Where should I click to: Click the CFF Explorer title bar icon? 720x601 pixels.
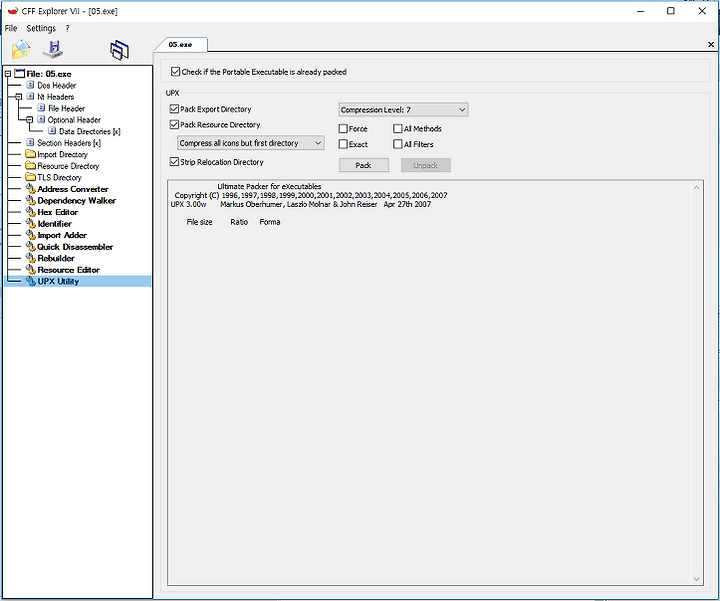[12, 11]
